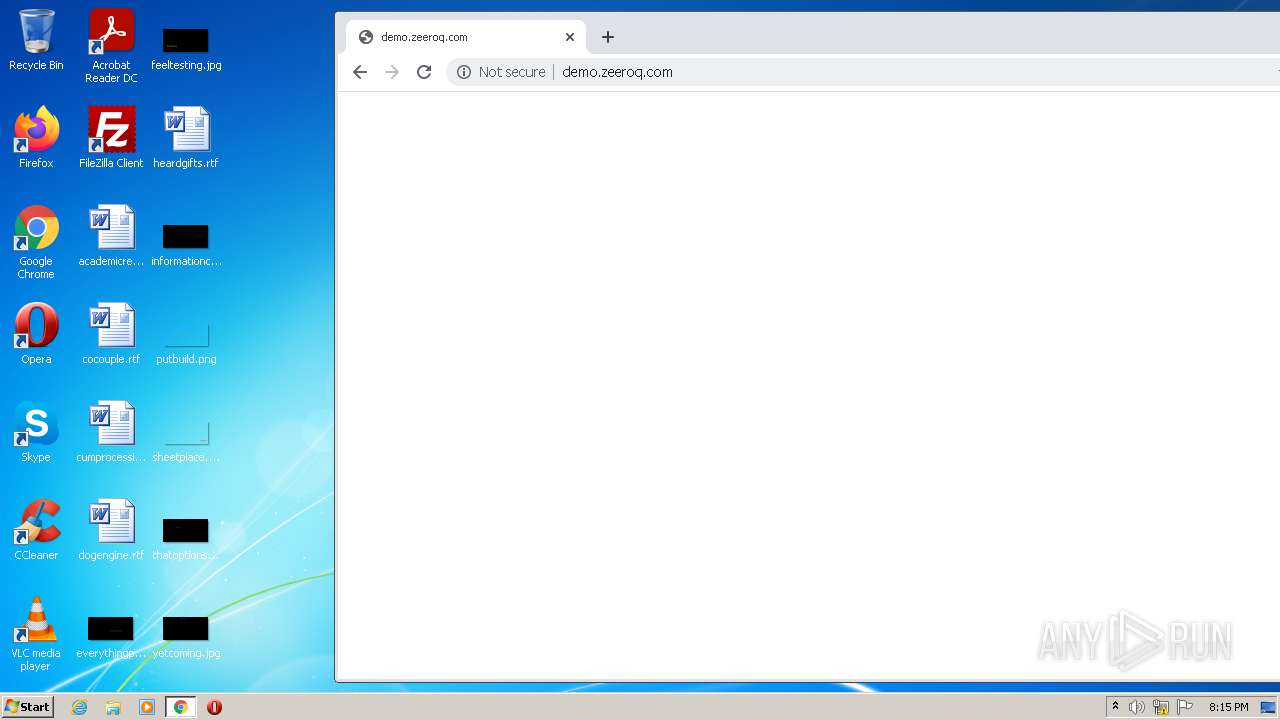Open Windows Media Player in taskbar
The height and width of the screenshot is (720, 1280).
pyautogui.click(x=147, y=707)
